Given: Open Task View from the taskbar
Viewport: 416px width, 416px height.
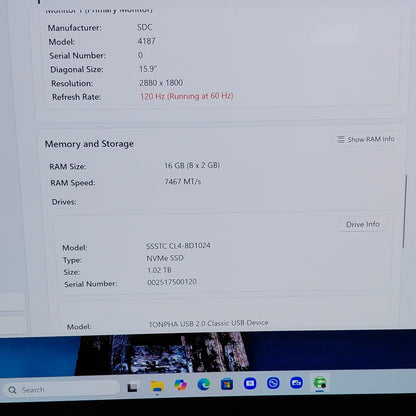Looking at the screenshot, I should click(x=133, y=387).
